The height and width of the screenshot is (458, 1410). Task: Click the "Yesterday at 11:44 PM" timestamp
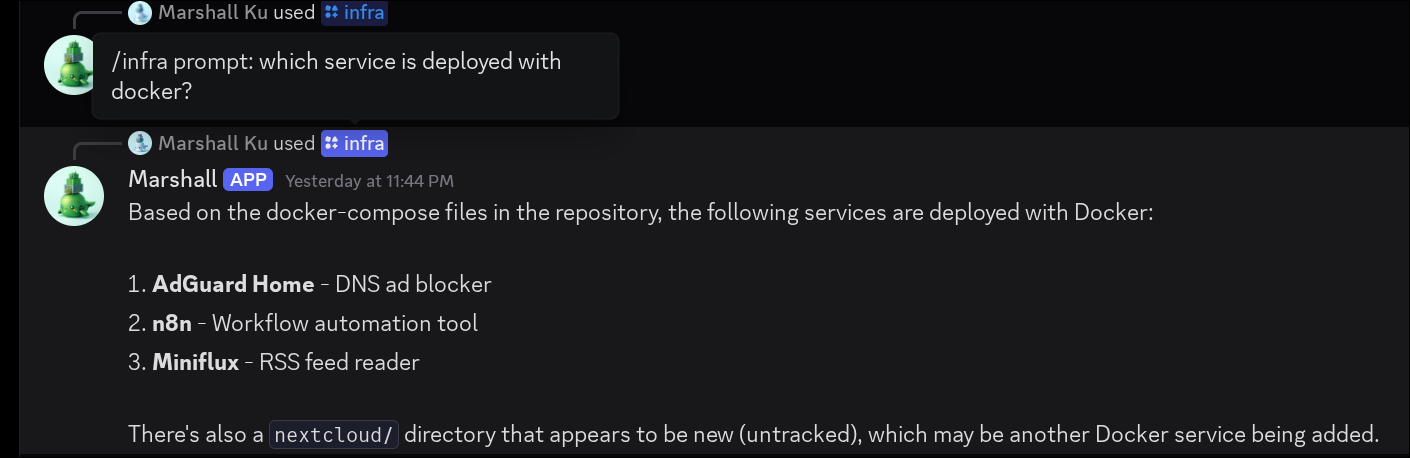369,181
